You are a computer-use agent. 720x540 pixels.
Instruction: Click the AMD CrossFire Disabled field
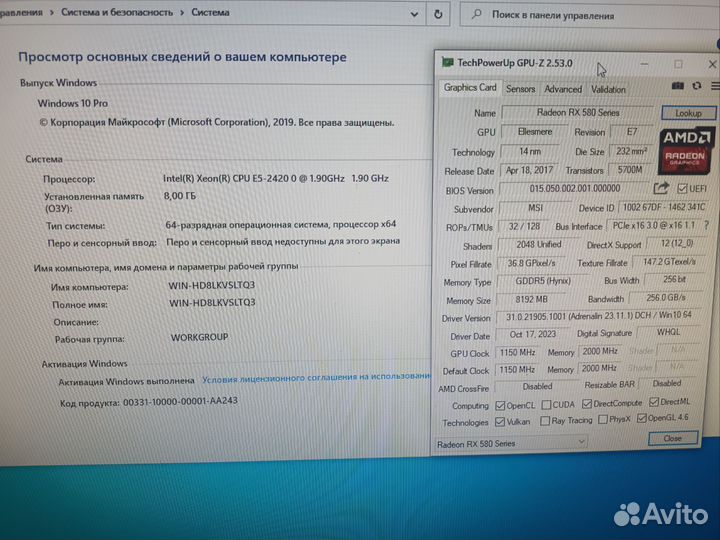[537, 387]
